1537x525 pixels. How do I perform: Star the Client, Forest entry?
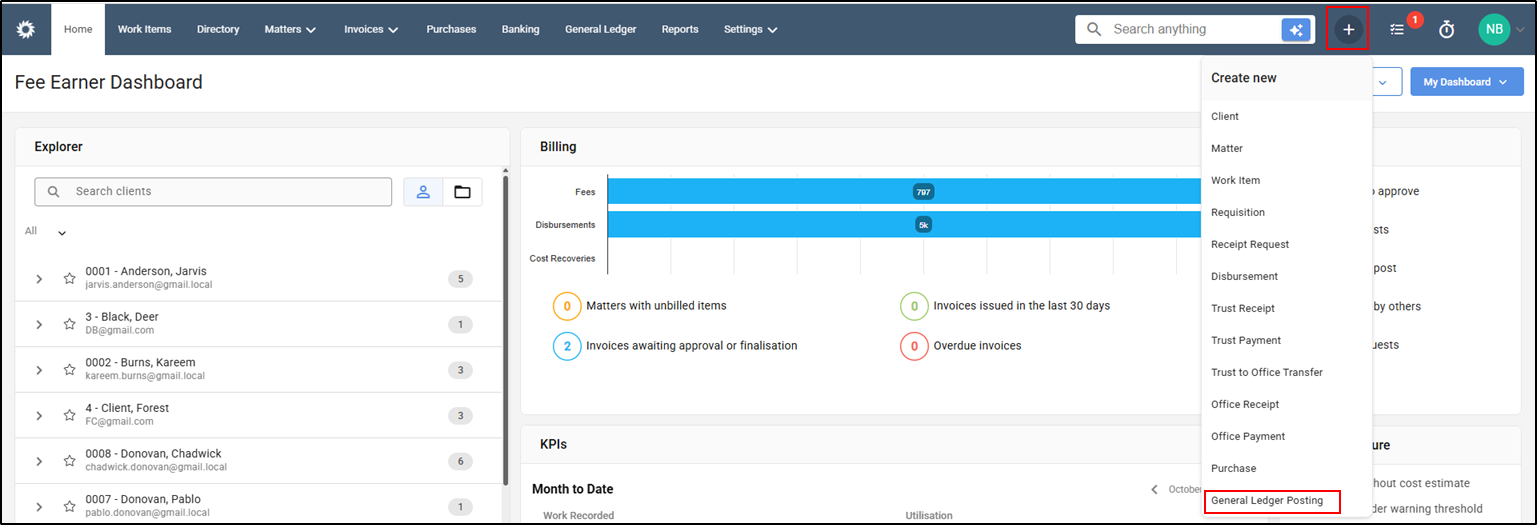(x=70, y=416)
